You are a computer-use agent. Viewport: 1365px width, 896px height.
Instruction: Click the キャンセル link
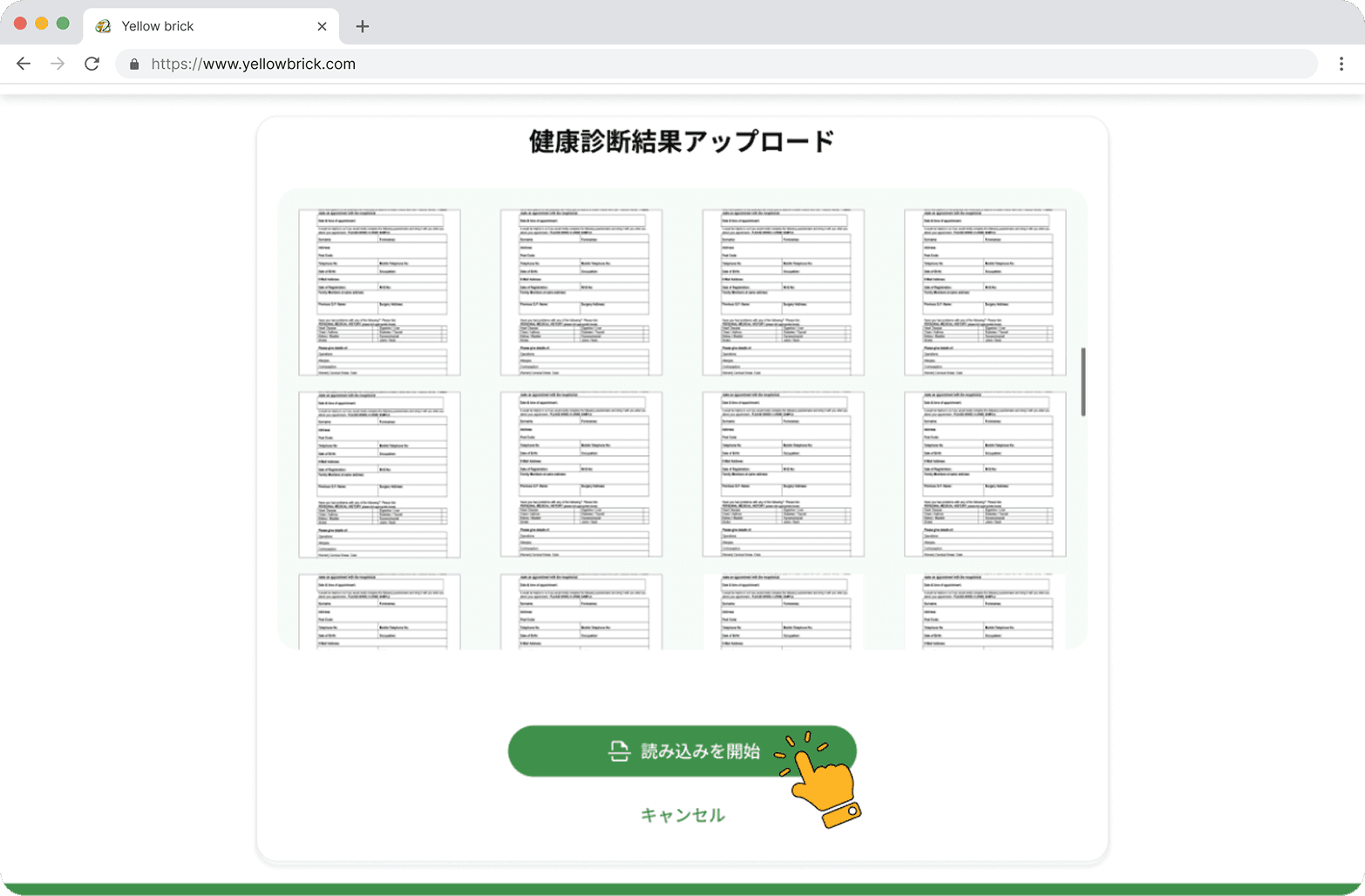pos(682,815)
